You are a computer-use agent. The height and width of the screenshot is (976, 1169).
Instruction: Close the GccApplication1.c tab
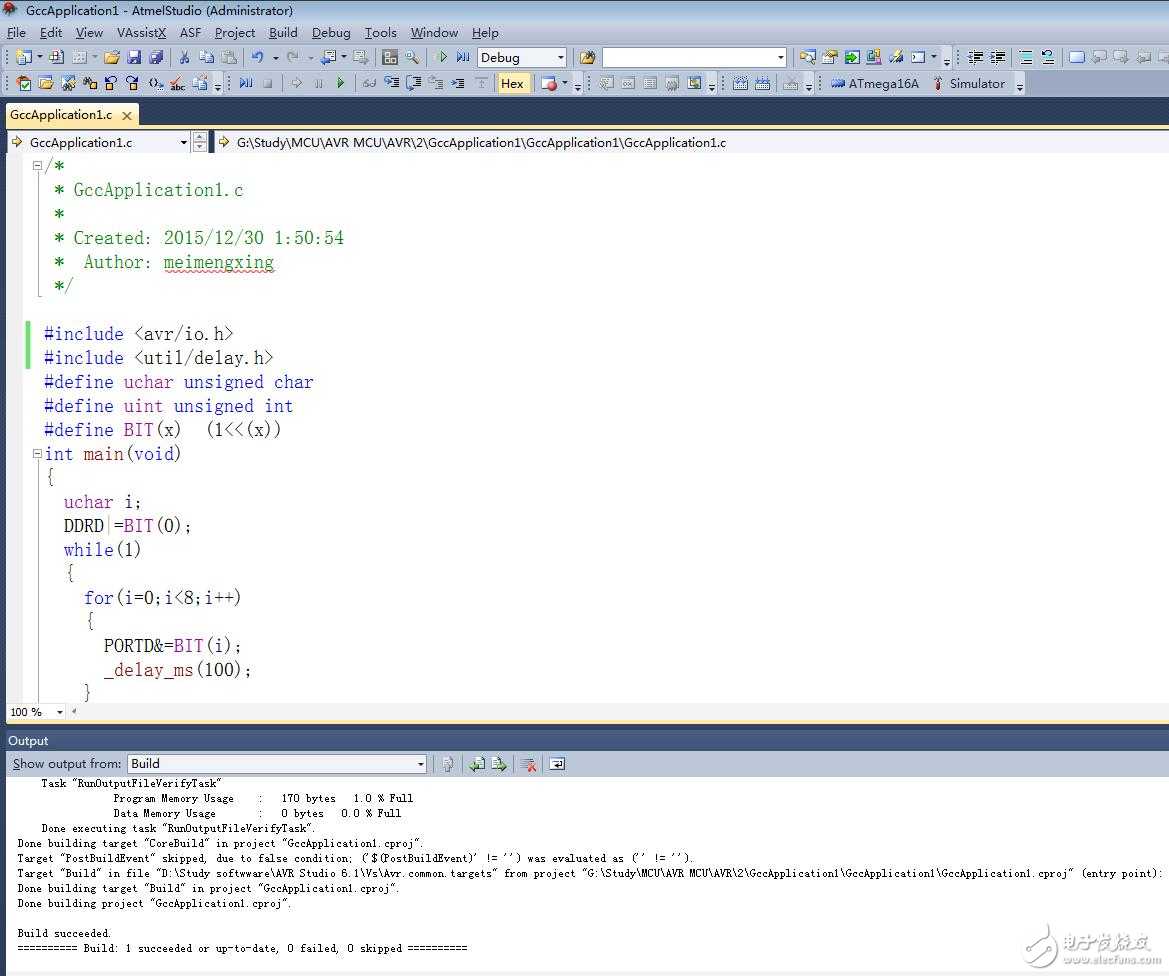click(127, 116)
